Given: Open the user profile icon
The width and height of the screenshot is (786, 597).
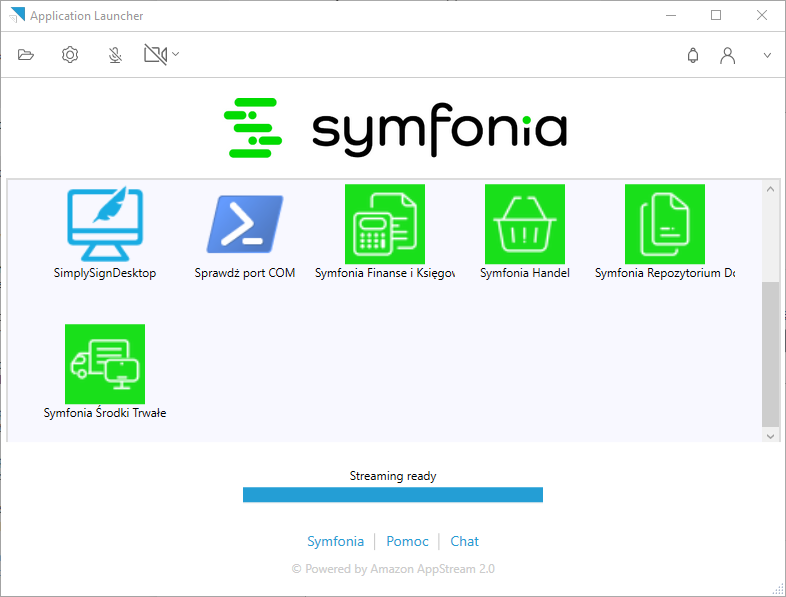Looking at the screenshot, I should tap(728, 56).
